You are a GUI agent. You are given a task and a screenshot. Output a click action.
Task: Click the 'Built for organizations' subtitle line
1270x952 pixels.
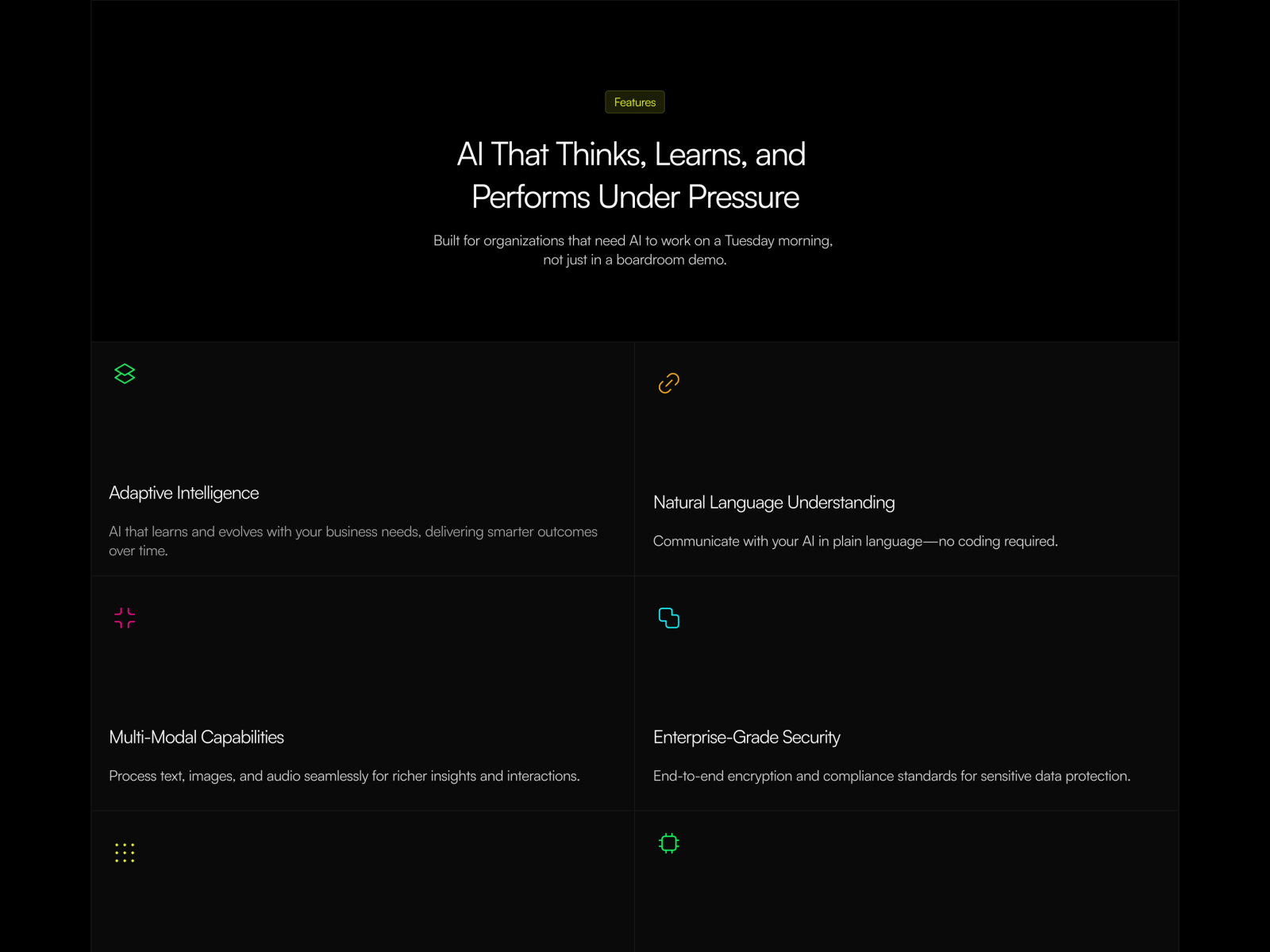[x=633, y=240]
